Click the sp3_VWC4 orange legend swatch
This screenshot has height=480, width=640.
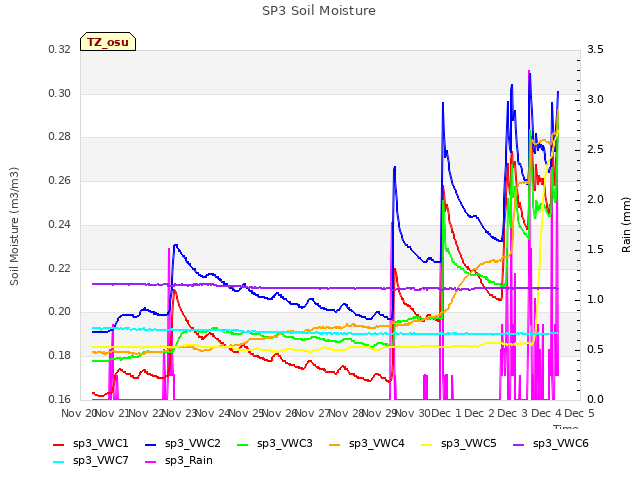click(x=335, y=444)
